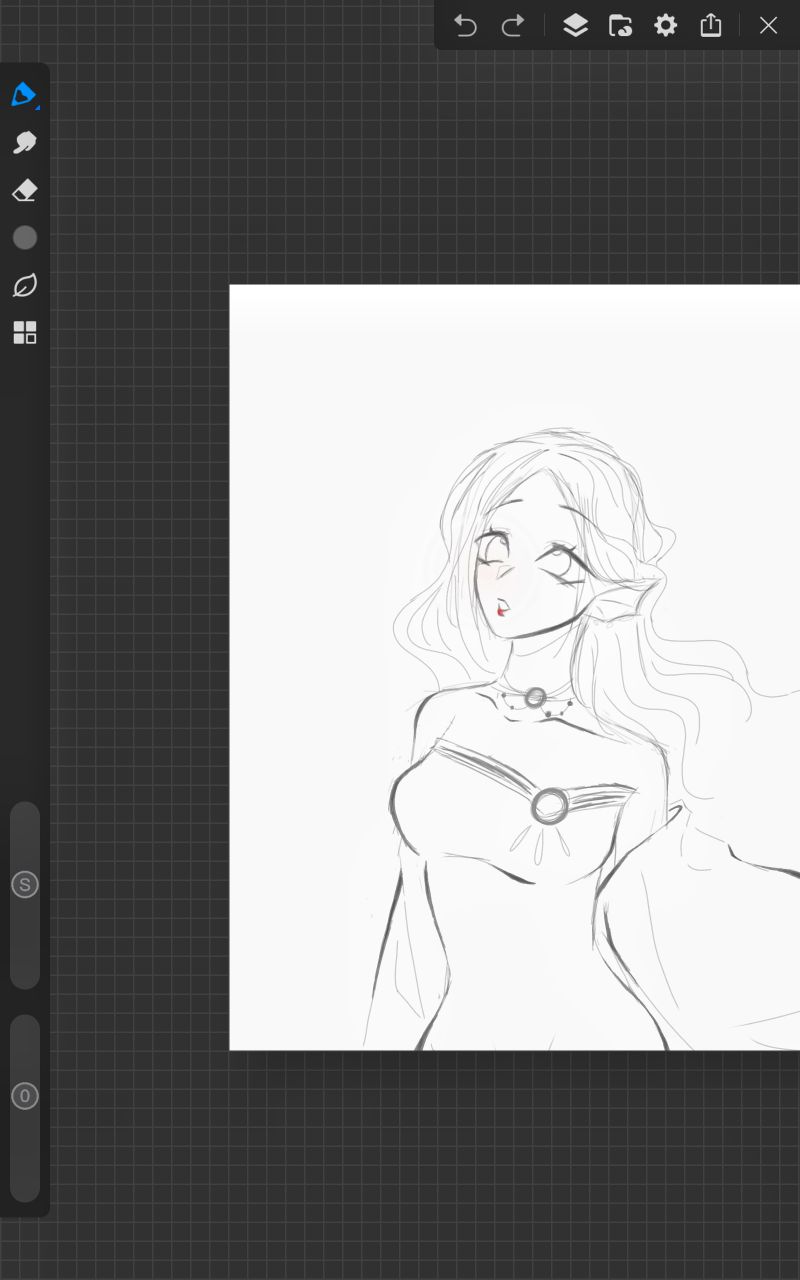Open the gray color circle picker
Viewport: 800px width, 1280px height.
pos(24,238)
